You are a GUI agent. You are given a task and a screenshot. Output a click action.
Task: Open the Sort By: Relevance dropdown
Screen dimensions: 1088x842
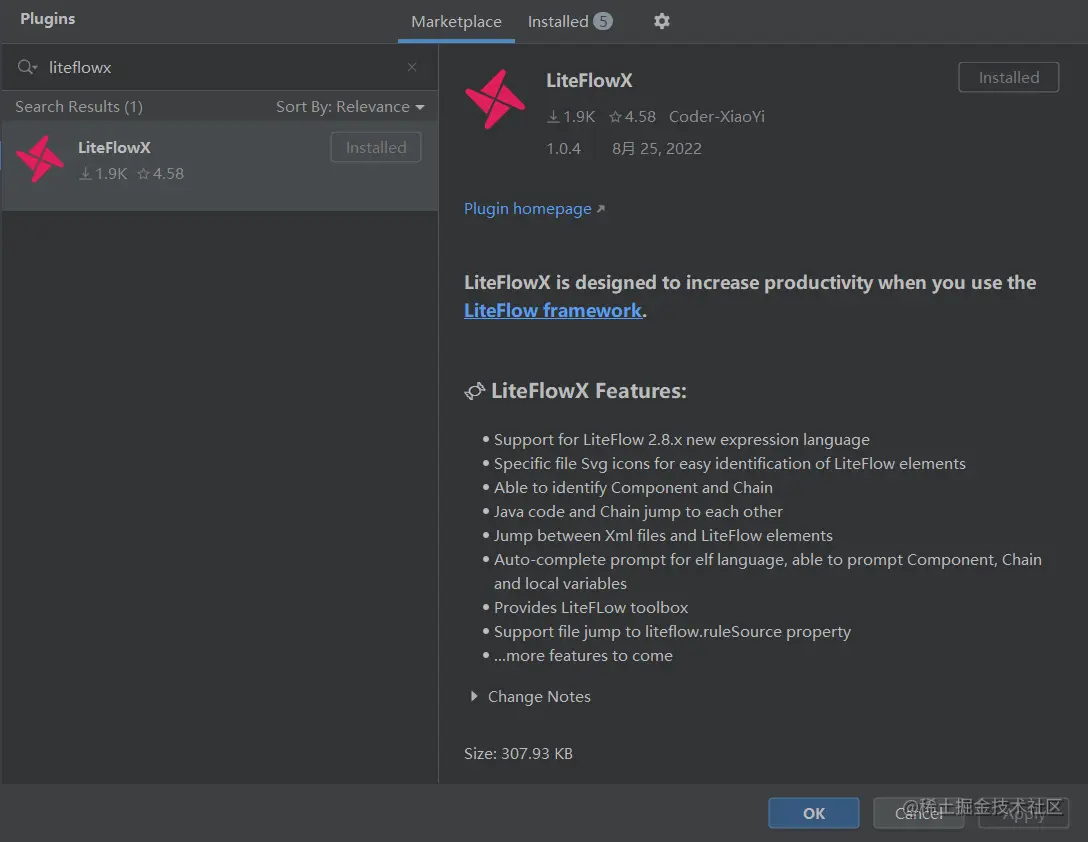click(350, 107)
